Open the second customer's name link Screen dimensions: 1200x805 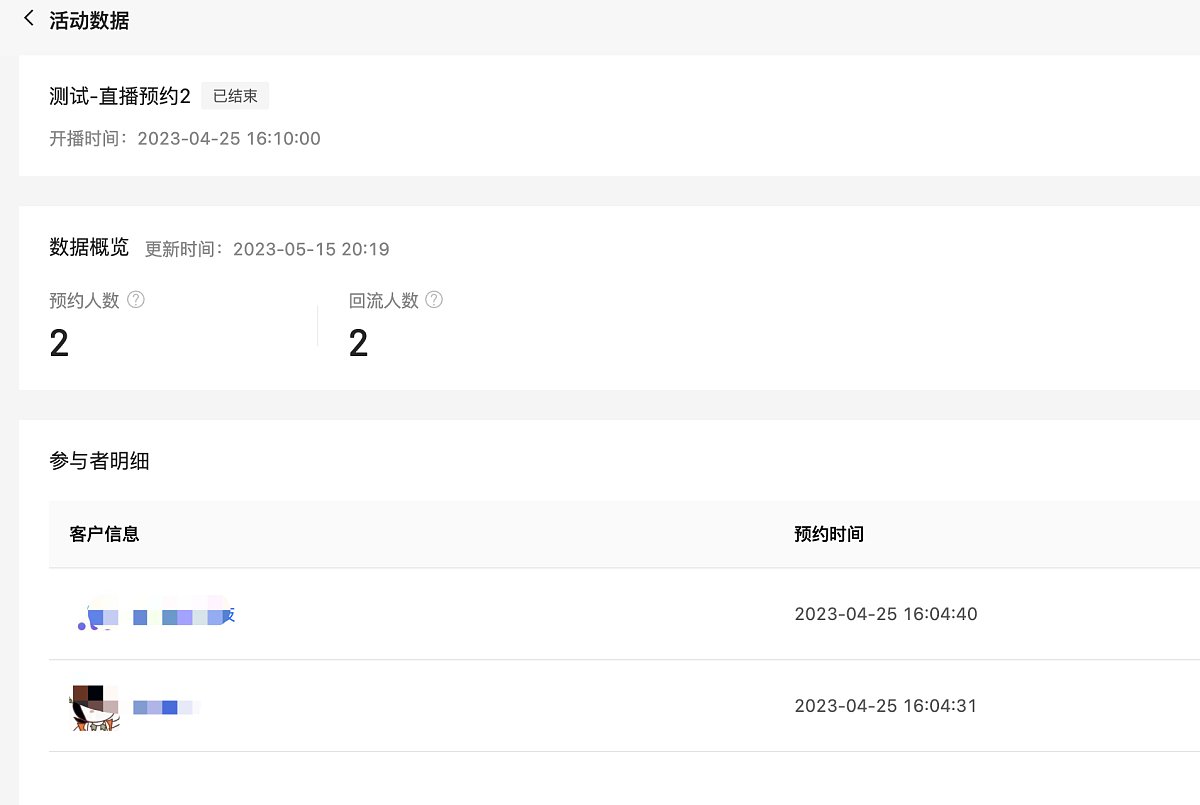[165, 707]
